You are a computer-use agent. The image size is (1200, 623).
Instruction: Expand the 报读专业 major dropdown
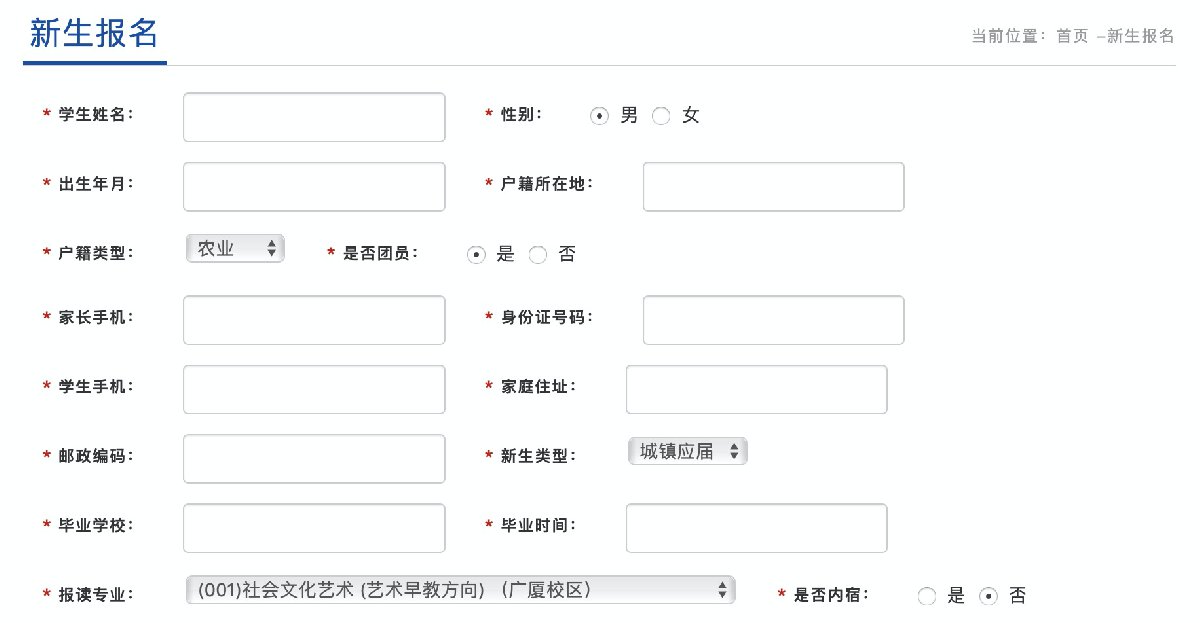tap(460, 590)
